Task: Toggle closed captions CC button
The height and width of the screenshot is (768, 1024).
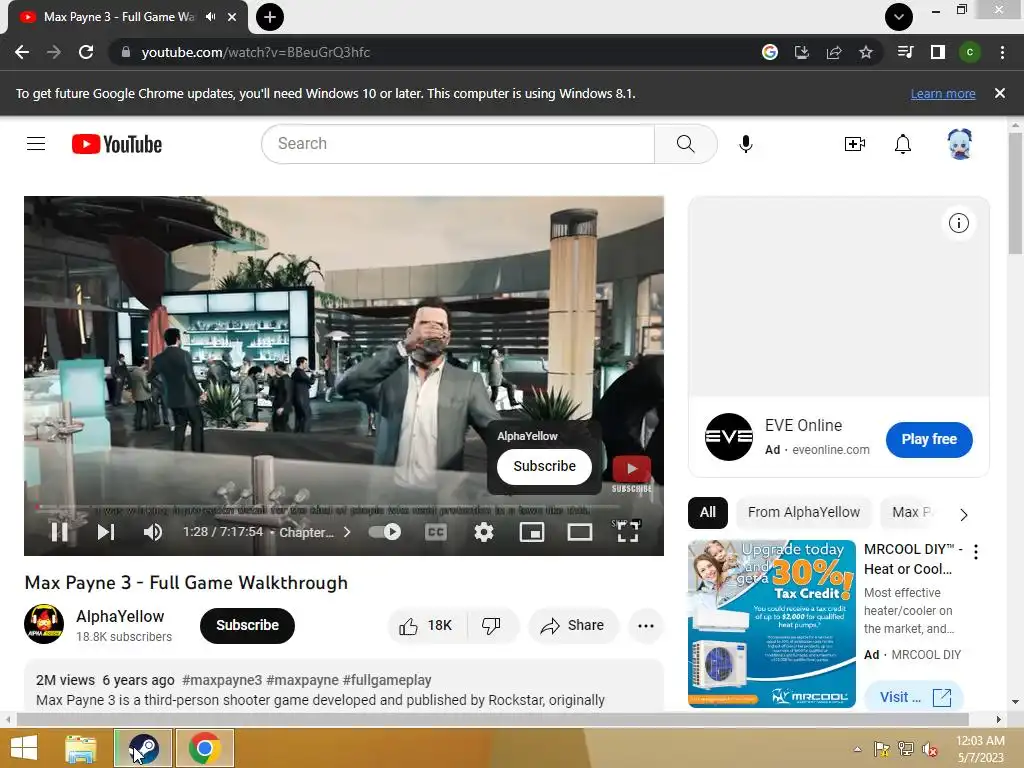Action: tap(436, 532)
